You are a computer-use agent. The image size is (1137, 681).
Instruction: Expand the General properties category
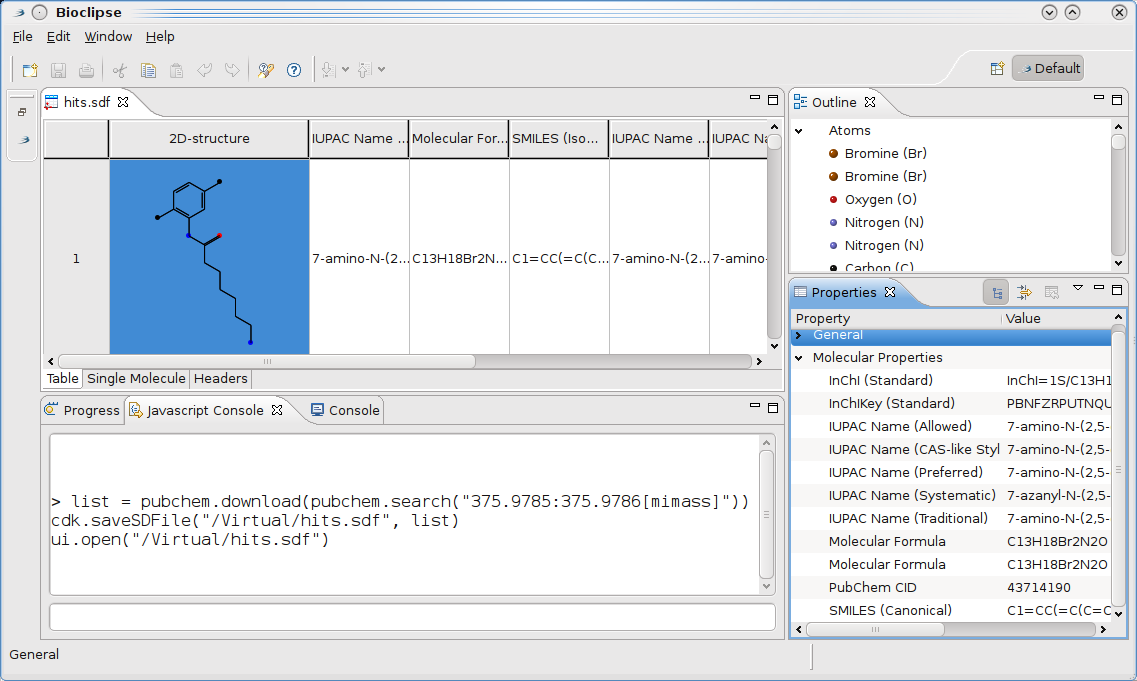point(799,335)
